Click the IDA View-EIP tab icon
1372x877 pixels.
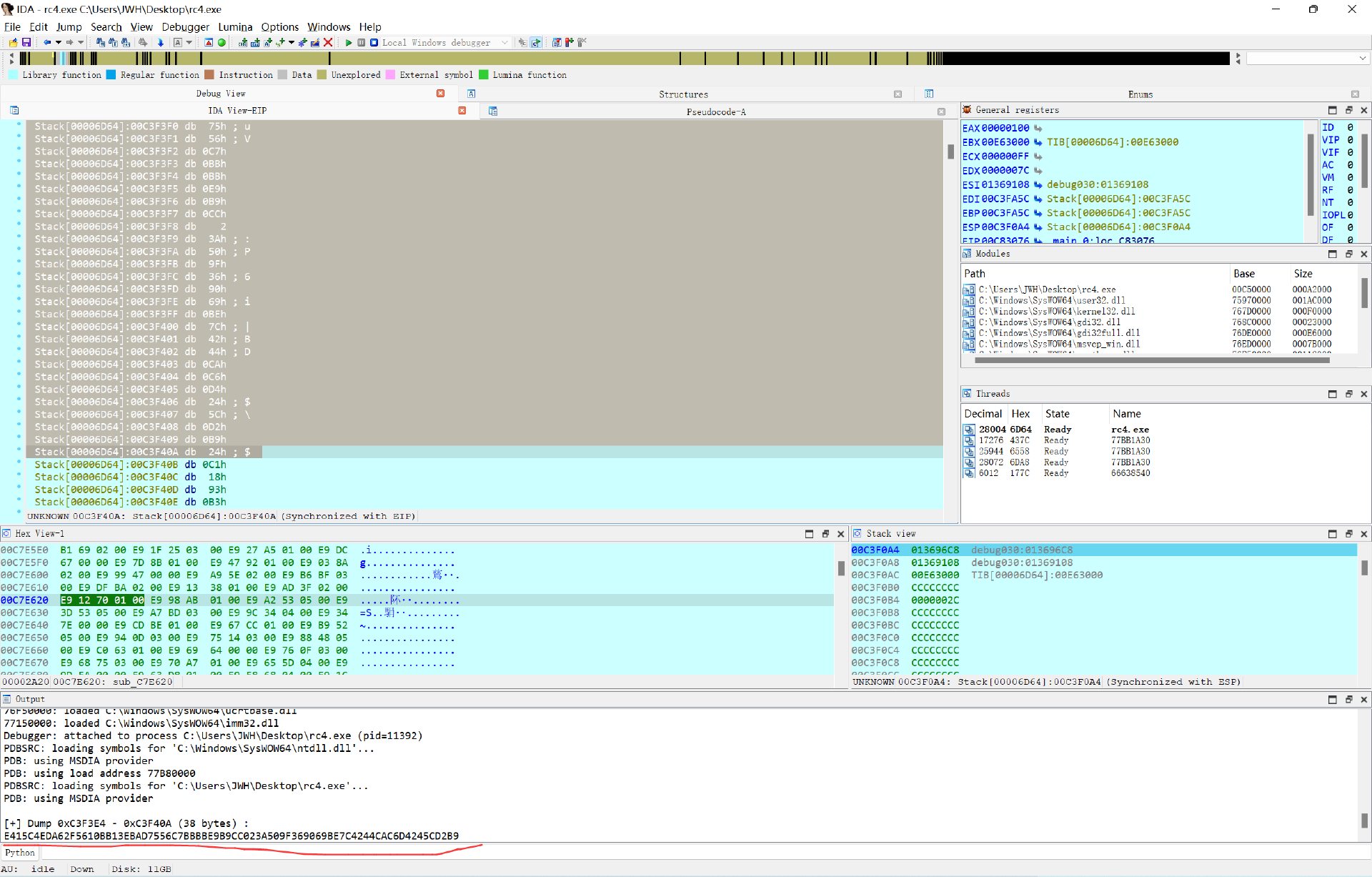[x=14, y=111]
